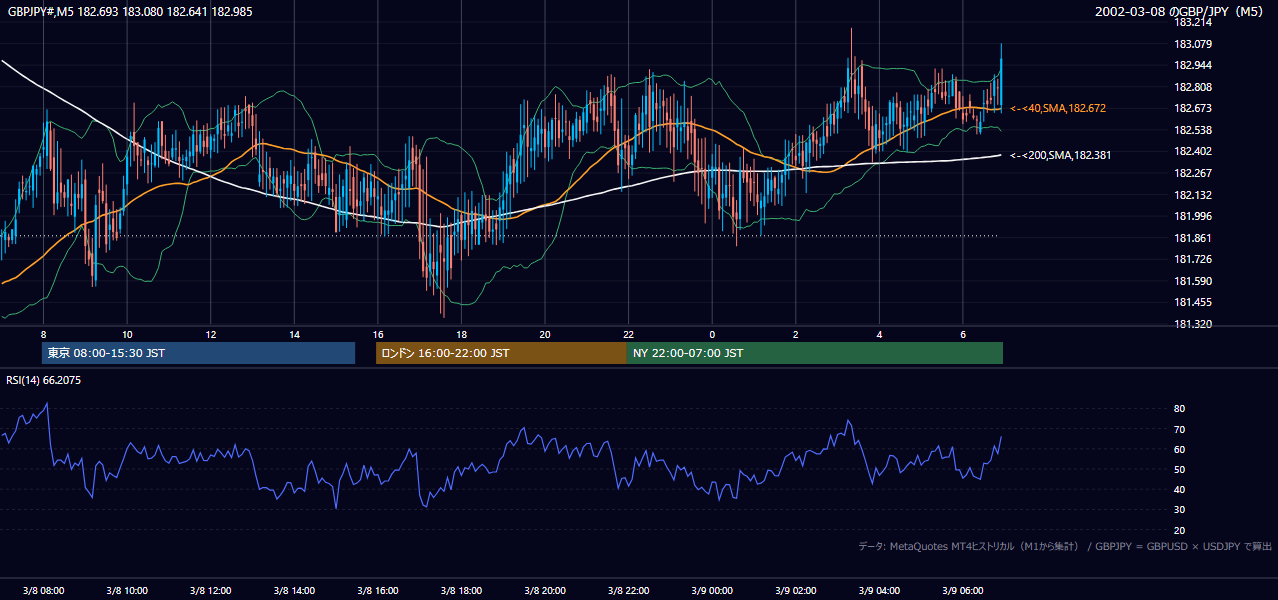
Task: Click the bottom time label 3/8 14:00
Action: (294, 590)
